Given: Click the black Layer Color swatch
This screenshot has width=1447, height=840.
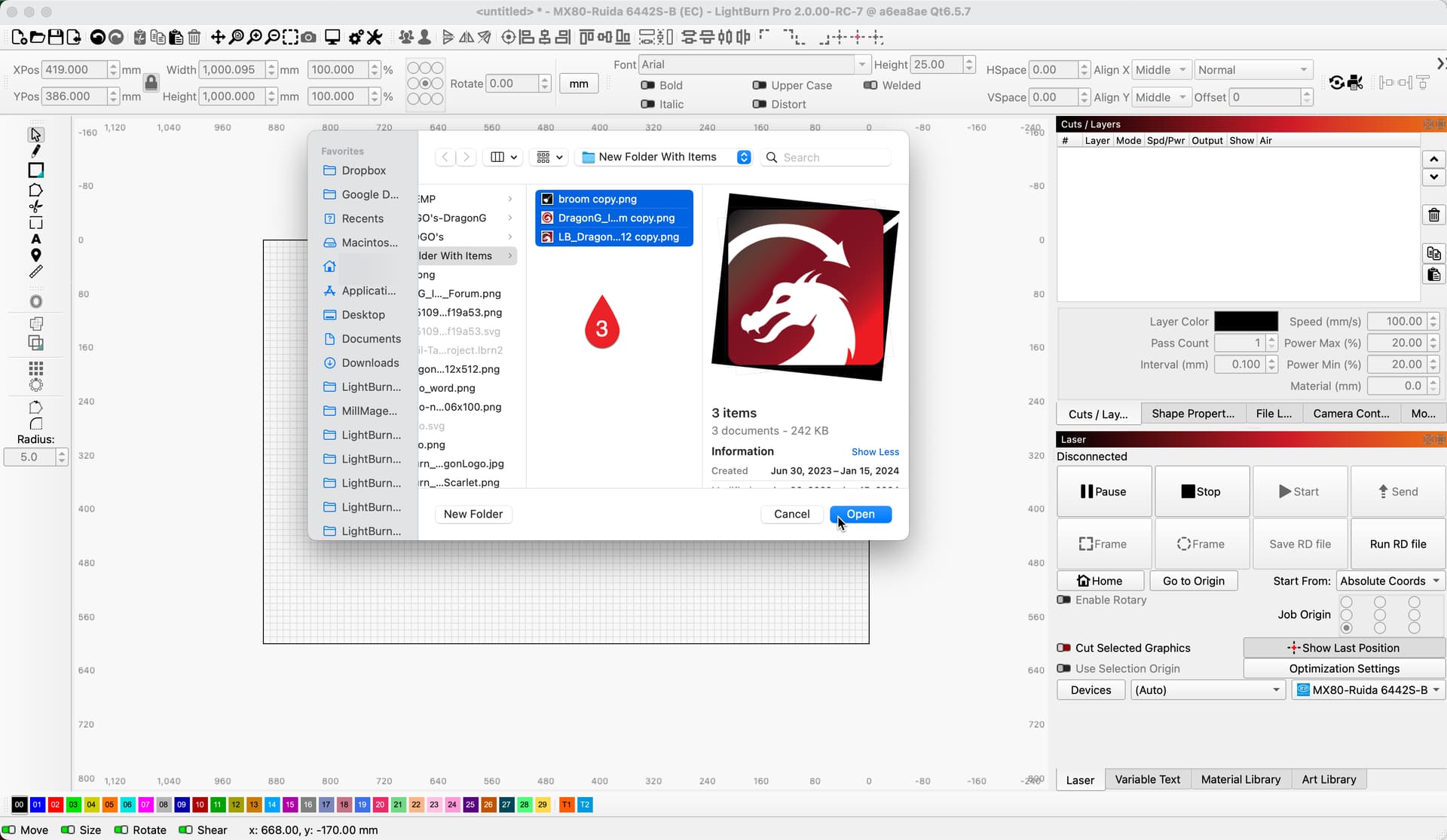Looking at the screenshot, I should [x=1246, y=322].
